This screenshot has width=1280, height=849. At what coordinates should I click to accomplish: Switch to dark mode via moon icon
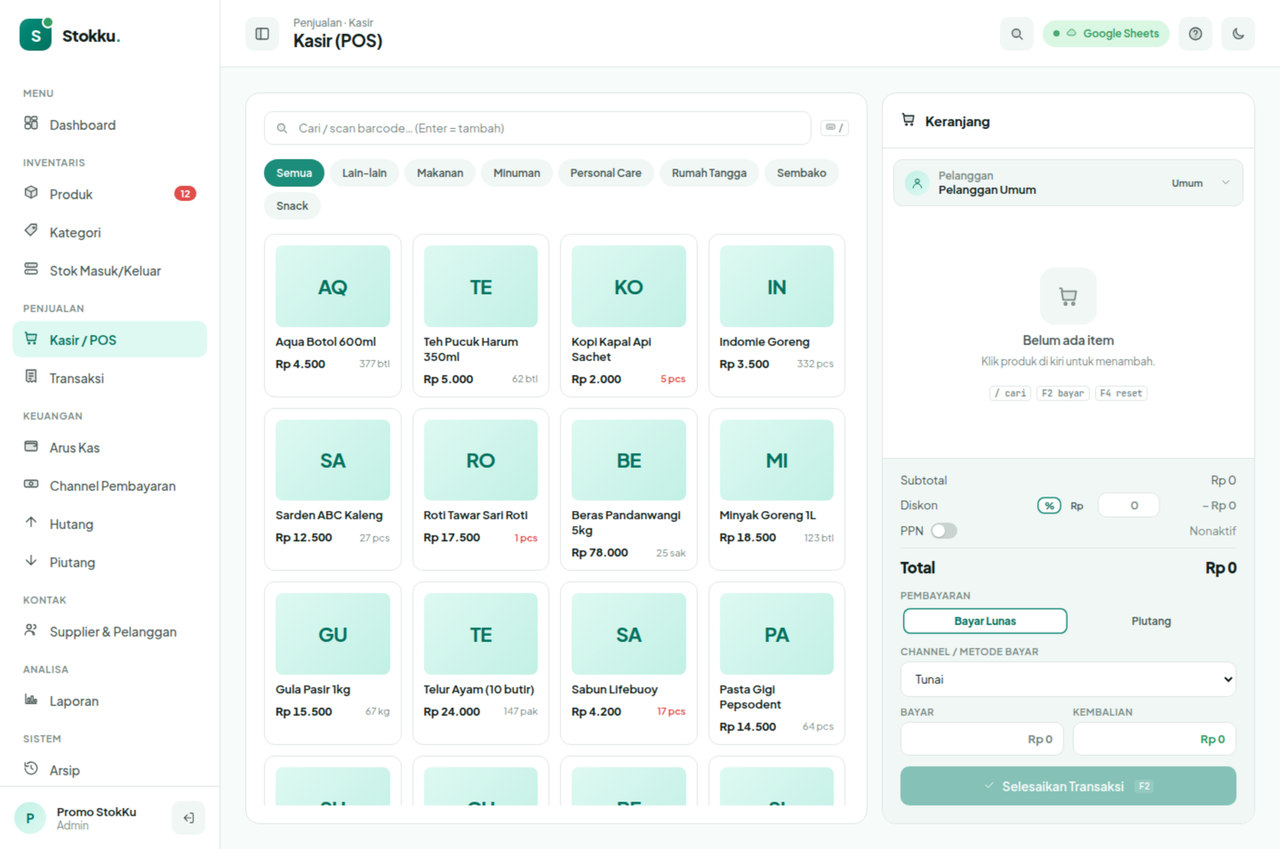coord(1238,34)
